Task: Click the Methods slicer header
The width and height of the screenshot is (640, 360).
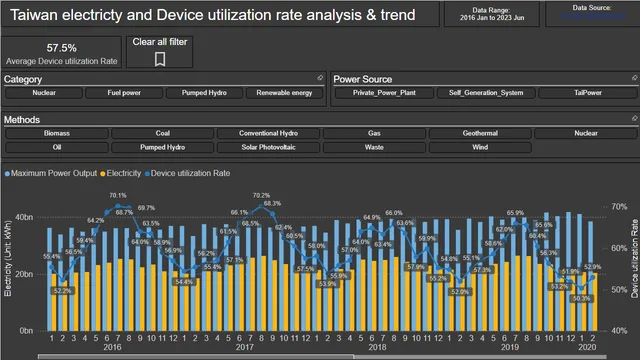Action: click(22, 120)
